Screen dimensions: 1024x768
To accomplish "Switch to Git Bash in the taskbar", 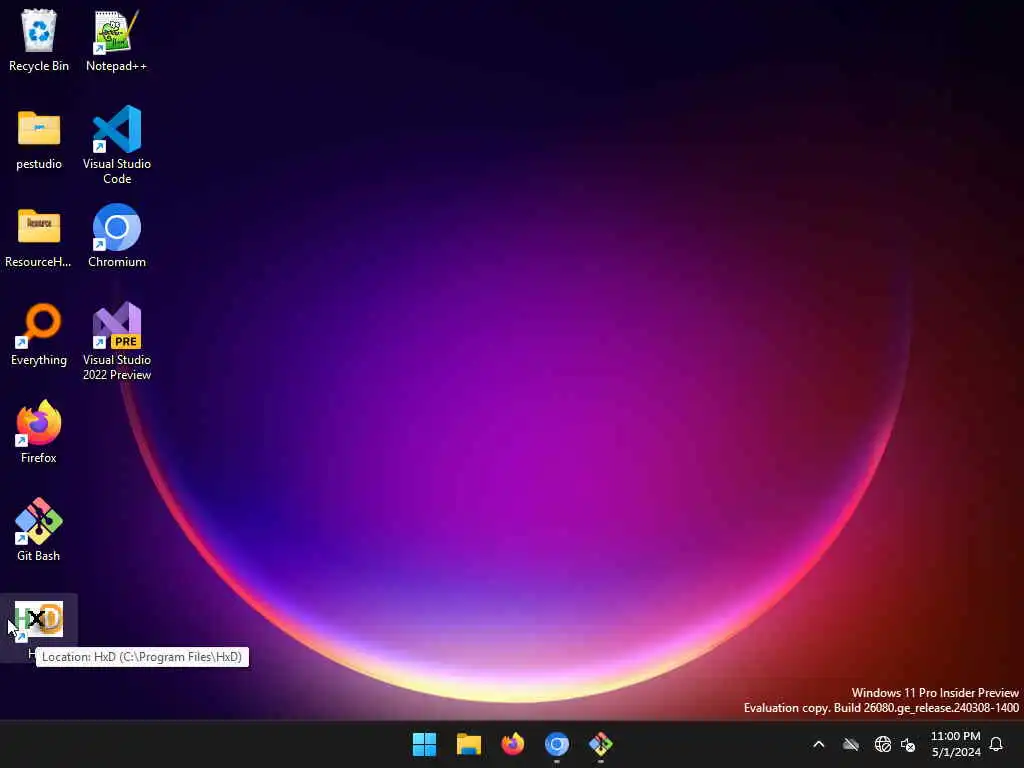I will [601, 744].
